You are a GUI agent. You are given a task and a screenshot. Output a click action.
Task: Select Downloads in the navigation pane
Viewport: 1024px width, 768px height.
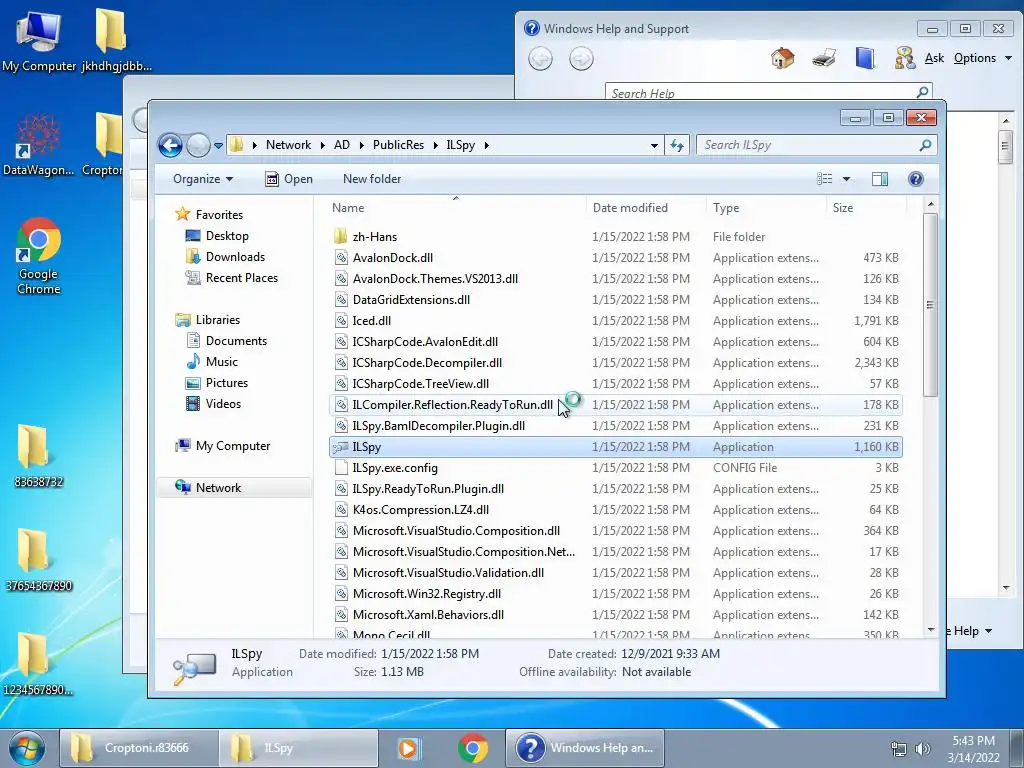pos(235,257)
